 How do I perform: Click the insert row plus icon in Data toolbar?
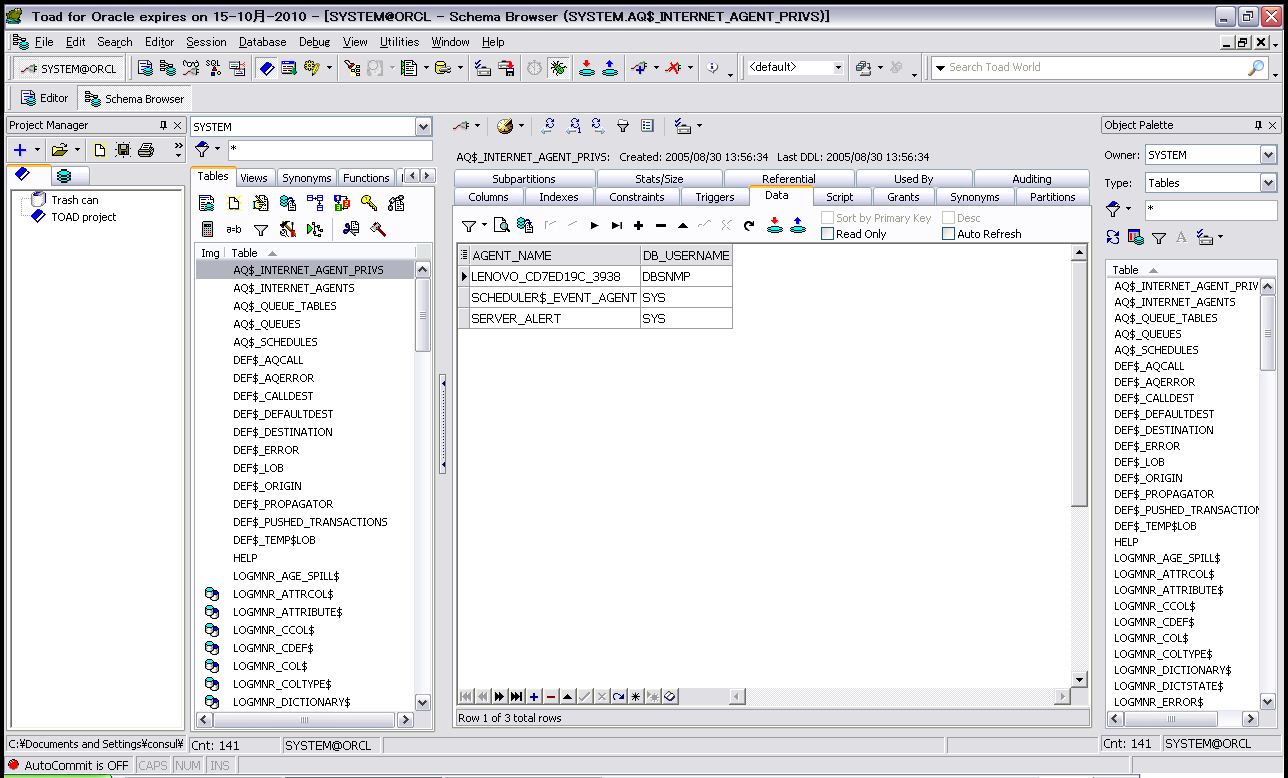638,226
